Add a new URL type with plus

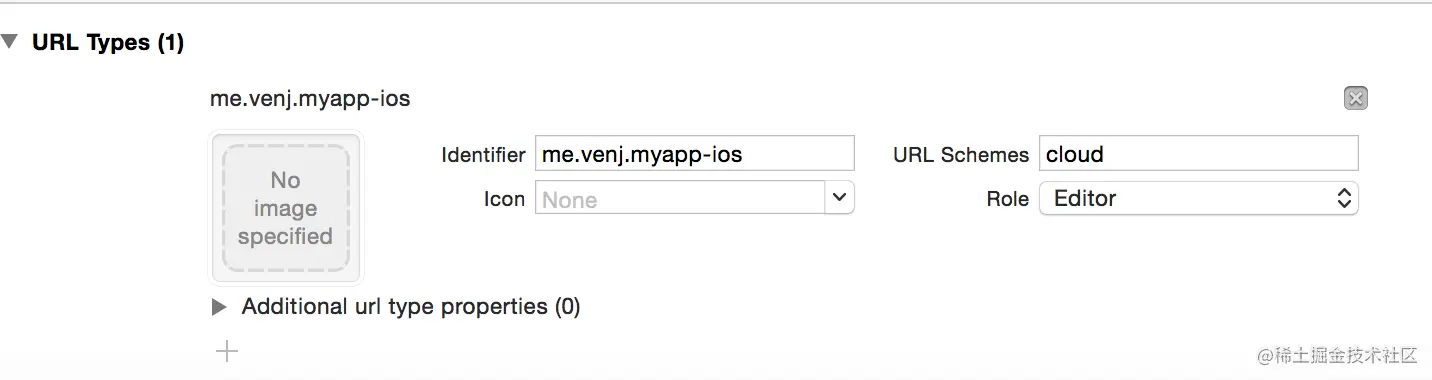227,351
